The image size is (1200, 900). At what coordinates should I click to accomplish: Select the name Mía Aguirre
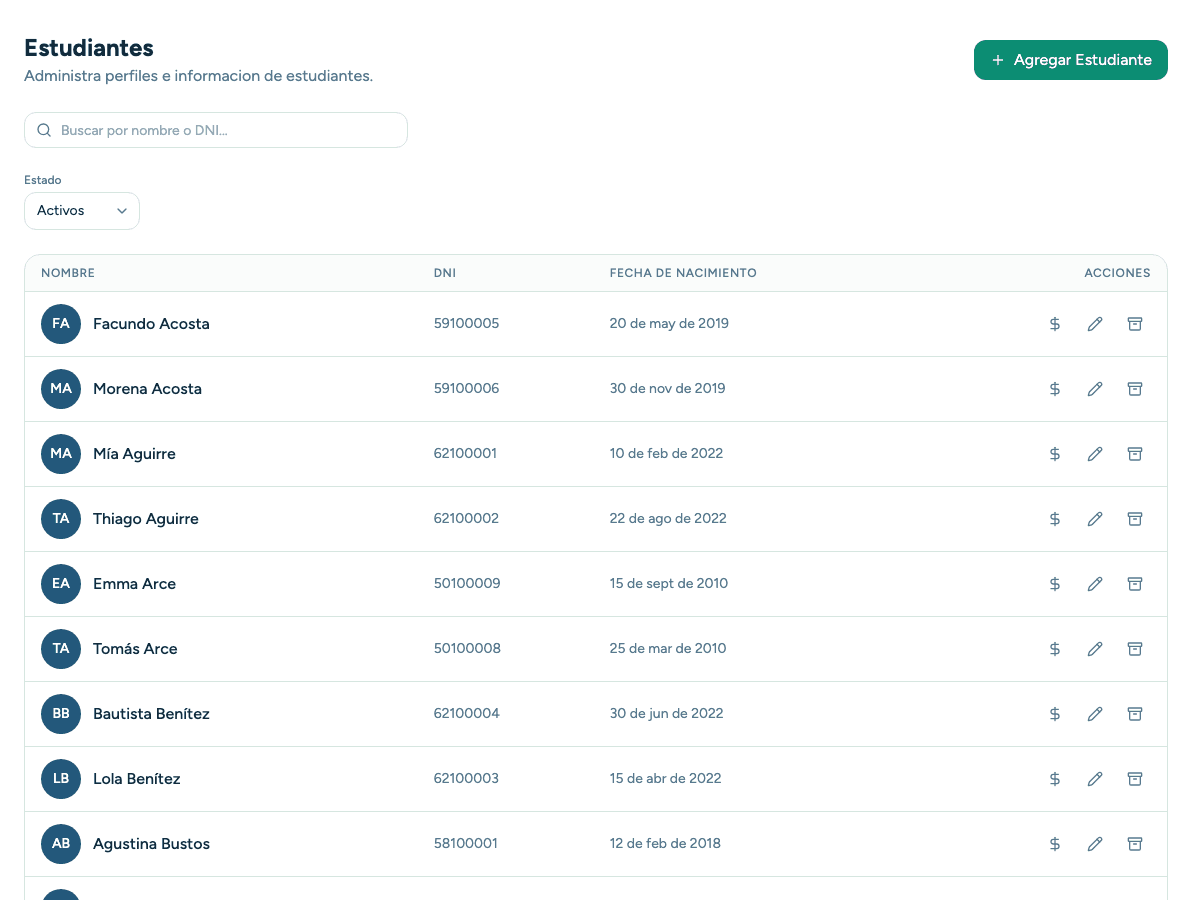[134, 454]
